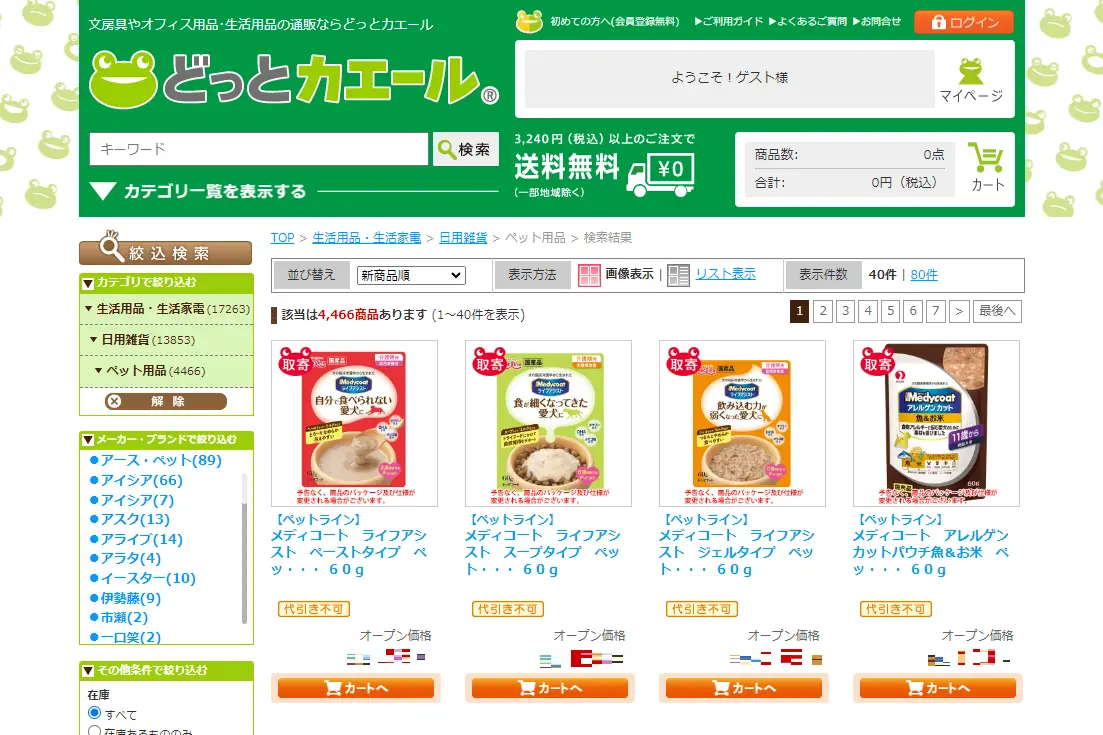Jump to the last page 最後へ
This screenshot has width=1103, height=735.
pos(997,311)
